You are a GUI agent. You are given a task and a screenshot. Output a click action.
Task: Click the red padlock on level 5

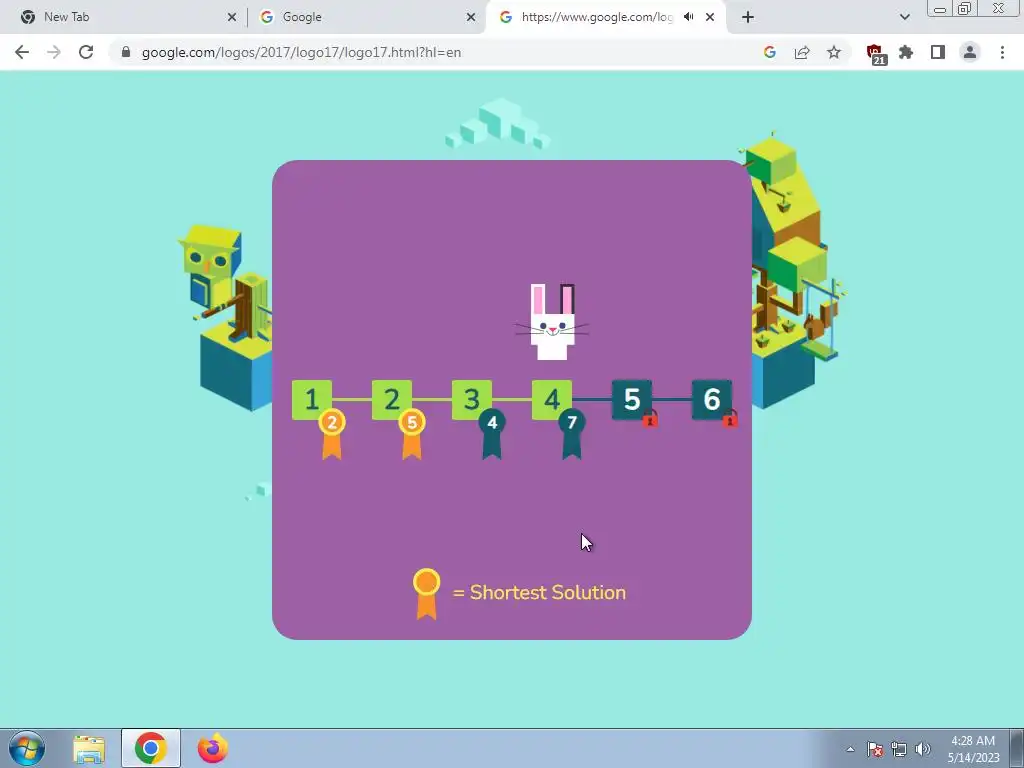650,419
